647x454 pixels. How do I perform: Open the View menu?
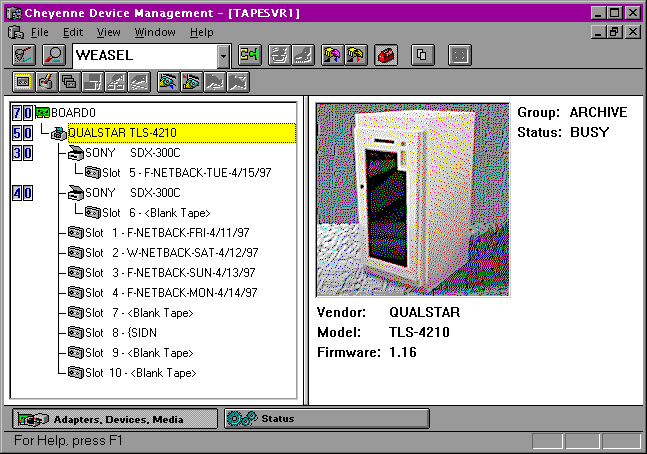click(109, 32)
